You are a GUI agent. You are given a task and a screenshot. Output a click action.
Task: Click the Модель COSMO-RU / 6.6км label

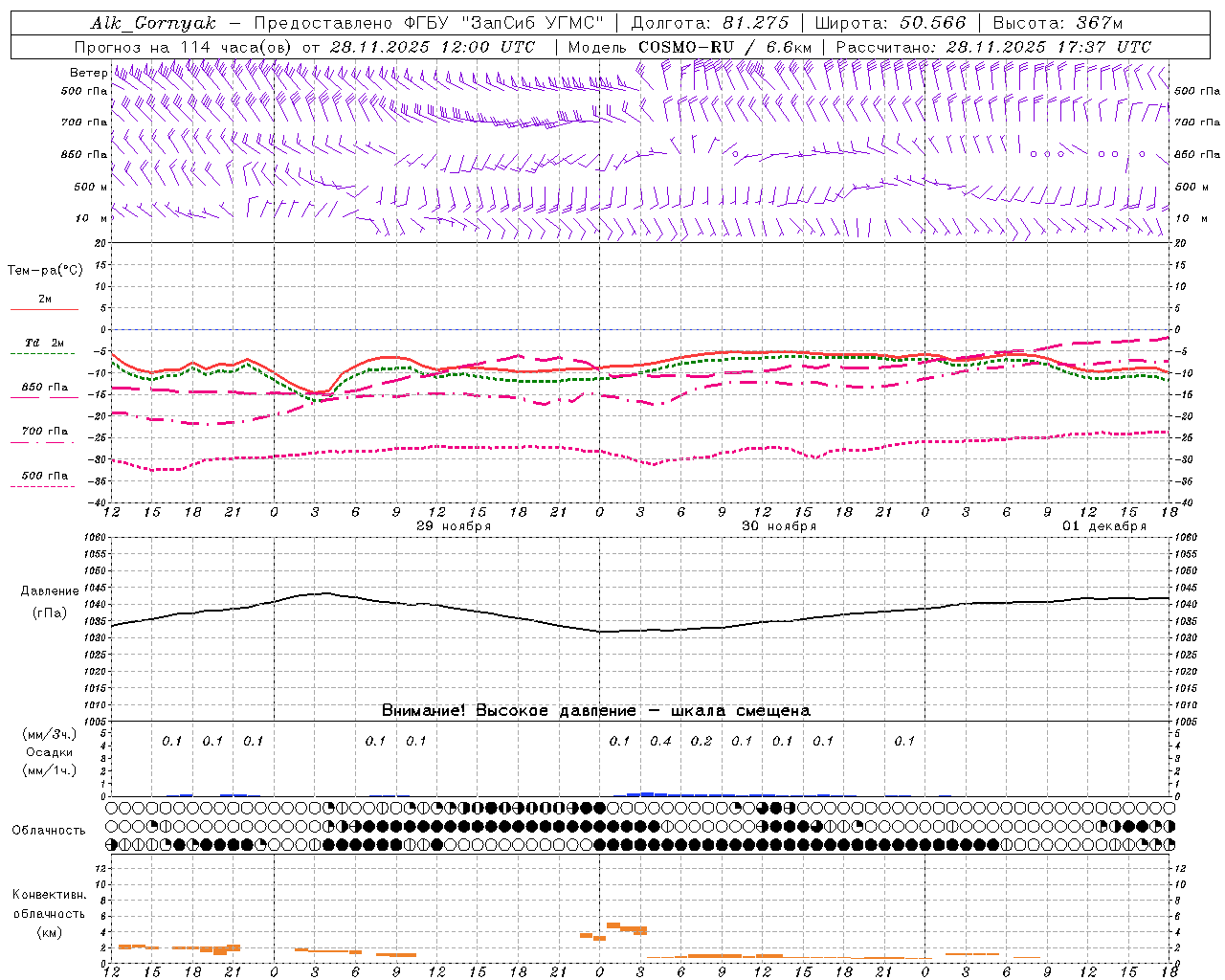689,47
